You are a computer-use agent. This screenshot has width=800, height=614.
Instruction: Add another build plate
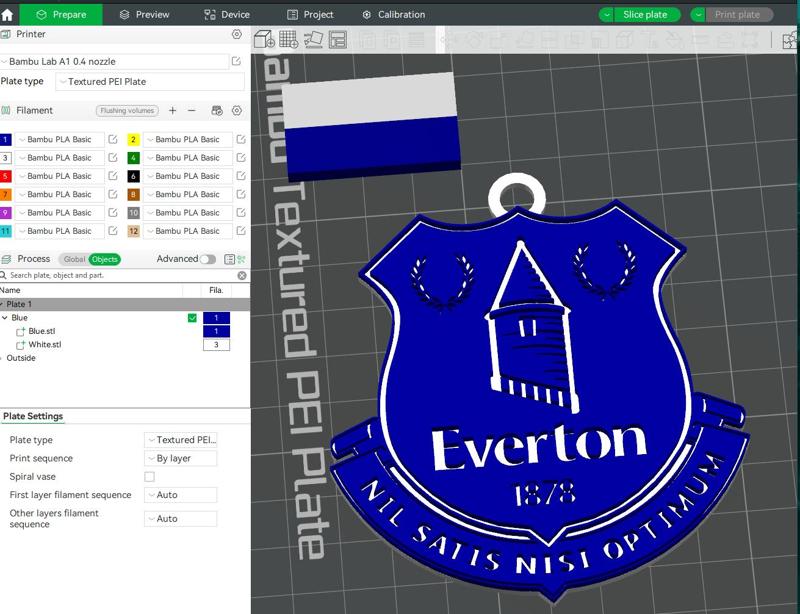coord(288,40)
